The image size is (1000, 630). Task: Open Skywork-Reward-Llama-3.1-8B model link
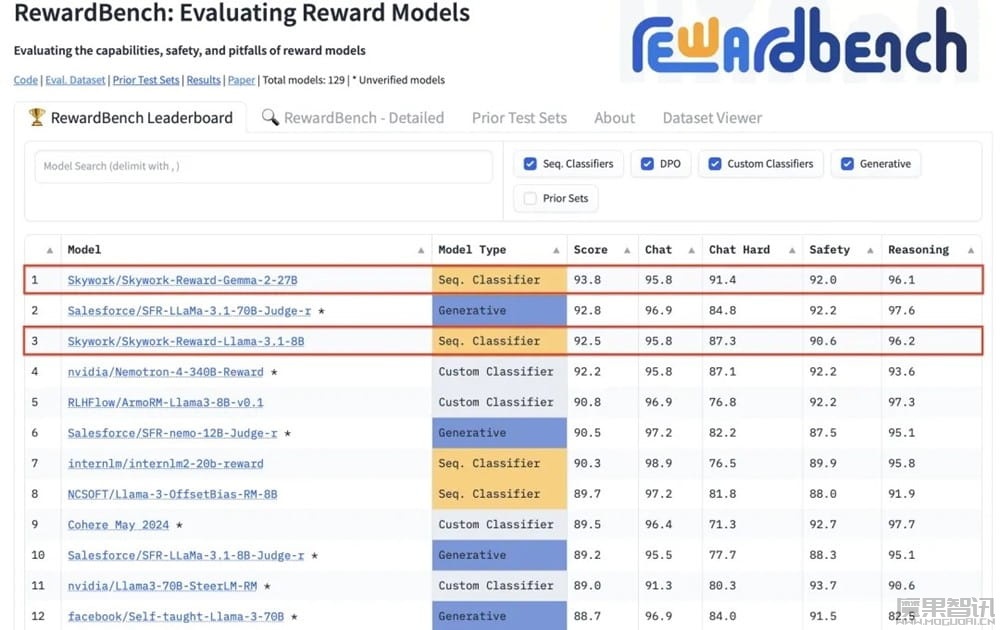point(186,341)
